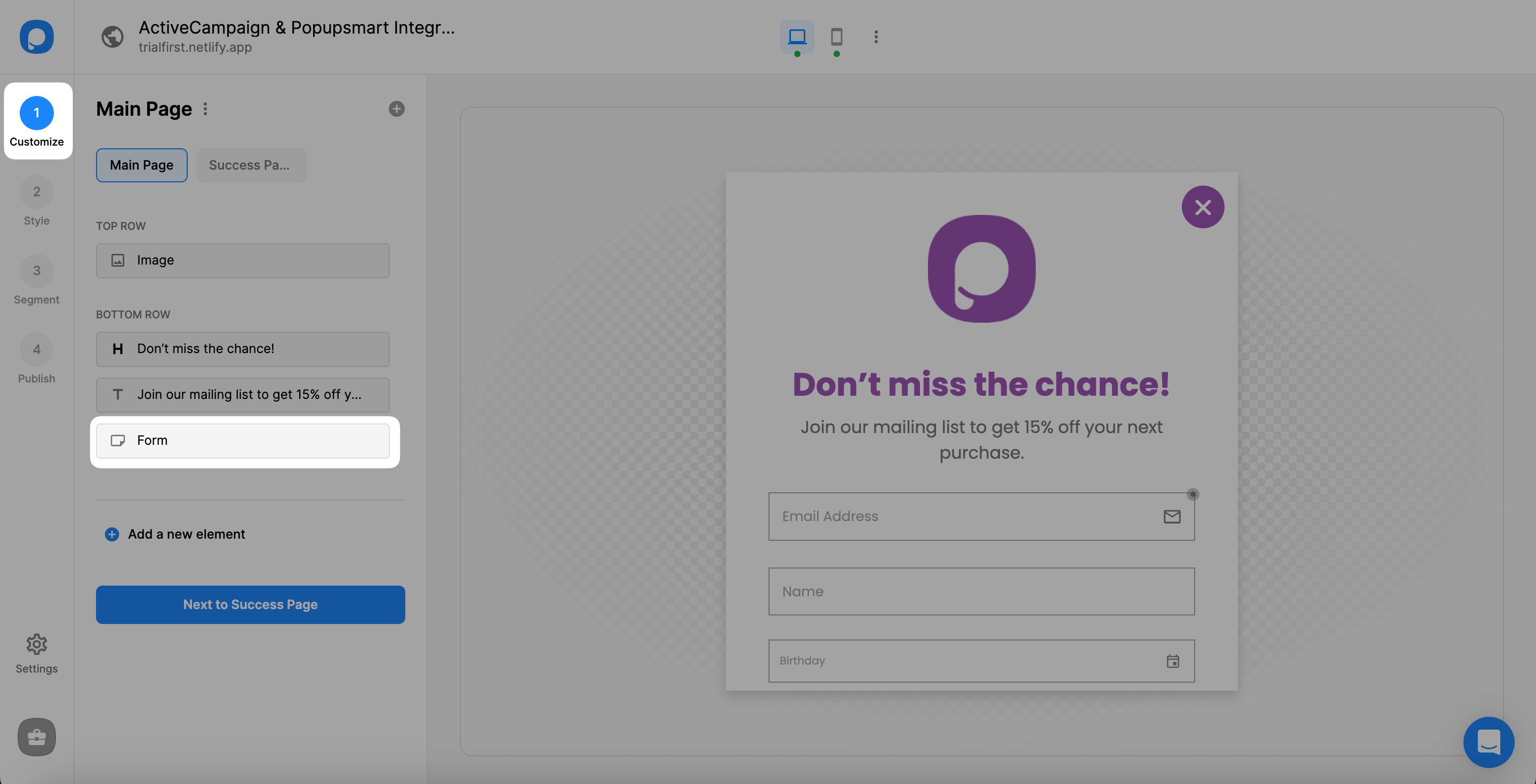Click the Next to Success Page button

[250, 604]
